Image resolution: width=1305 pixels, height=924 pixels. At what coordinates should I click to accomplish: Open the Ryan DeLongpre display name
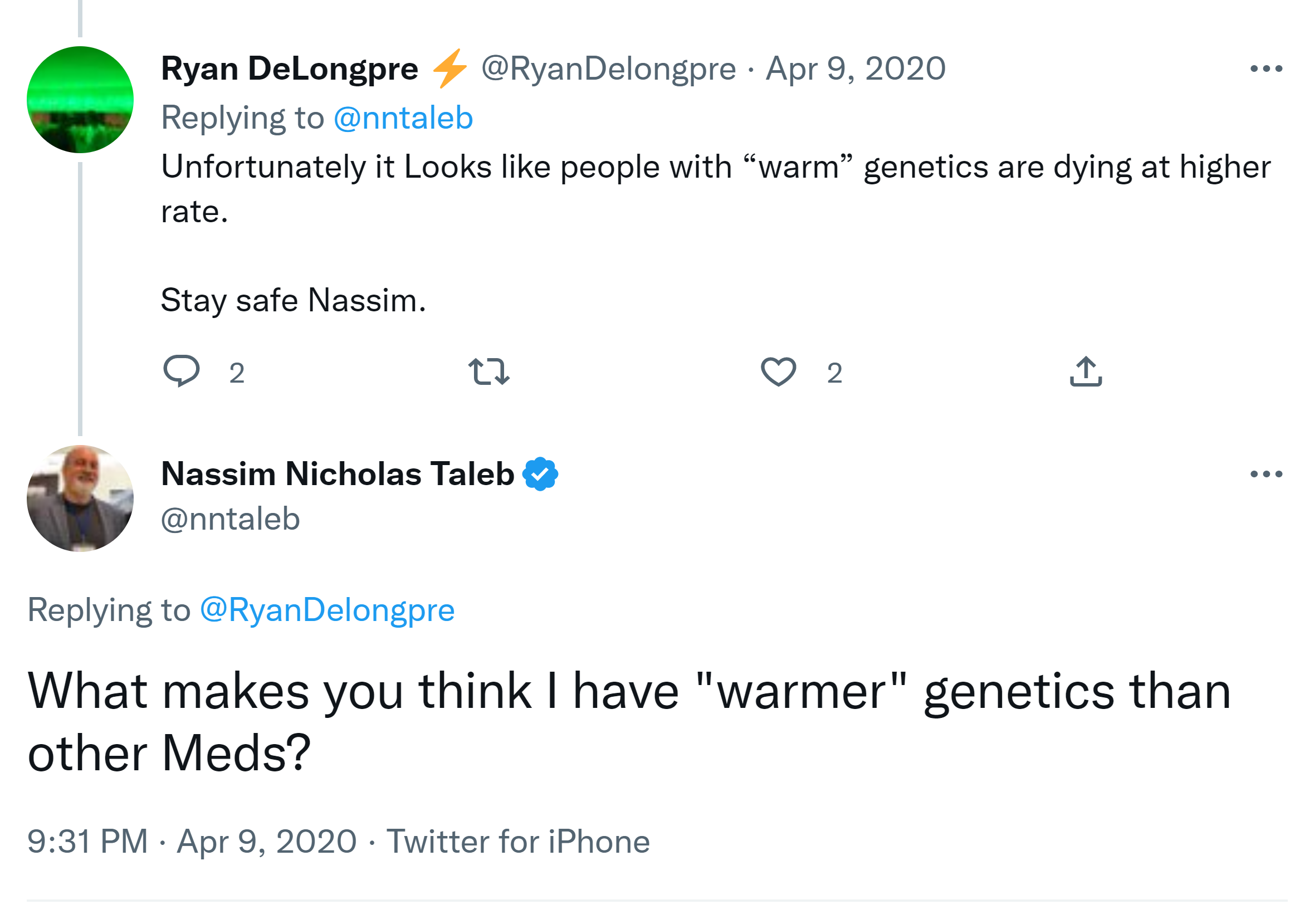[290, 69]
